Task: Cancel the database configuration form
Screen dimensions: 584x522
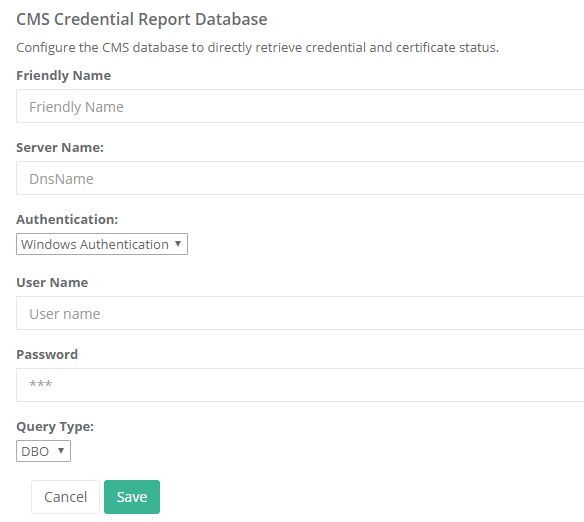Action: click(x=65, y=497)
